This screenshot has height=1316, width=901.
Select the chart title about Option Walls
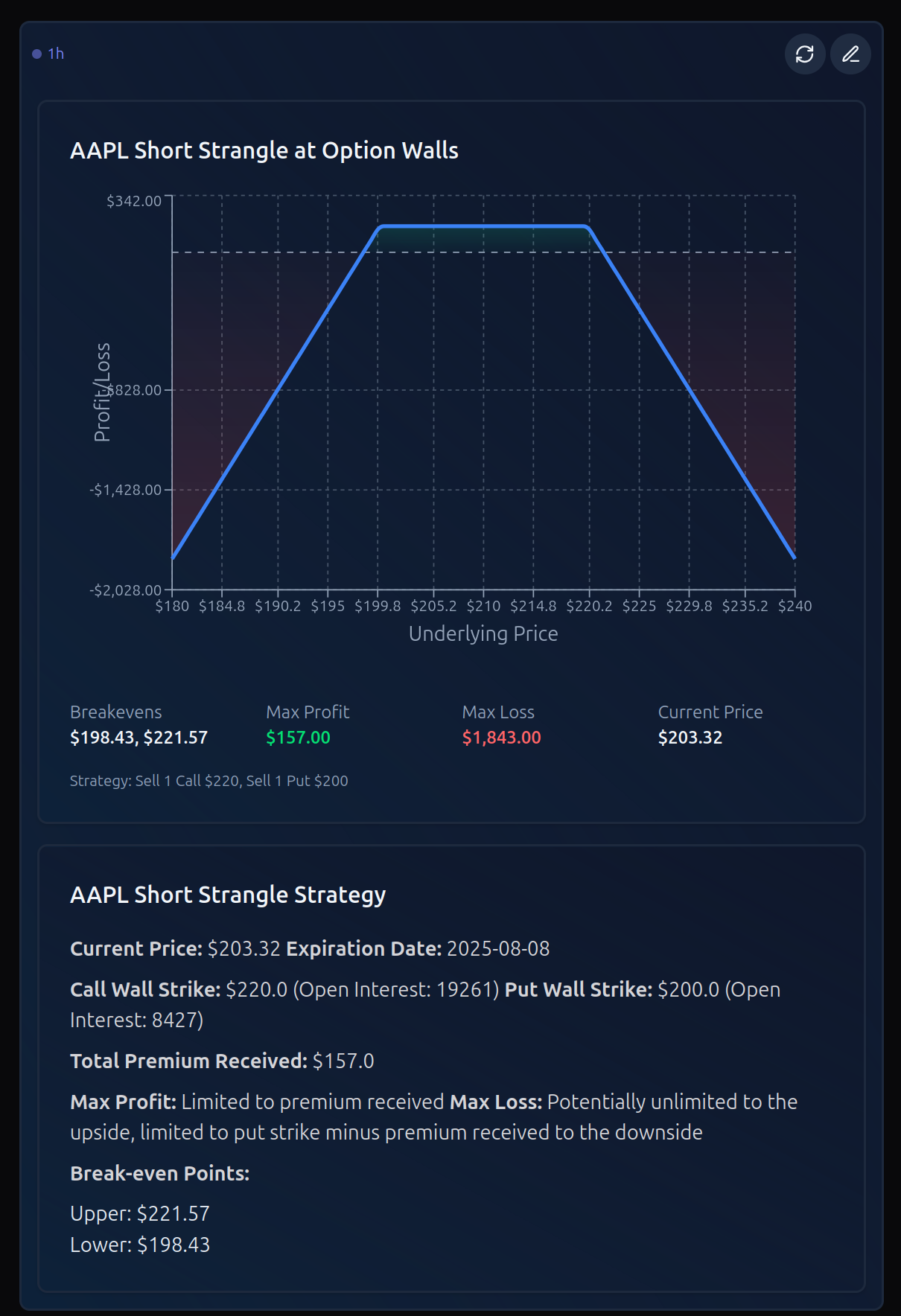[264, 150]
